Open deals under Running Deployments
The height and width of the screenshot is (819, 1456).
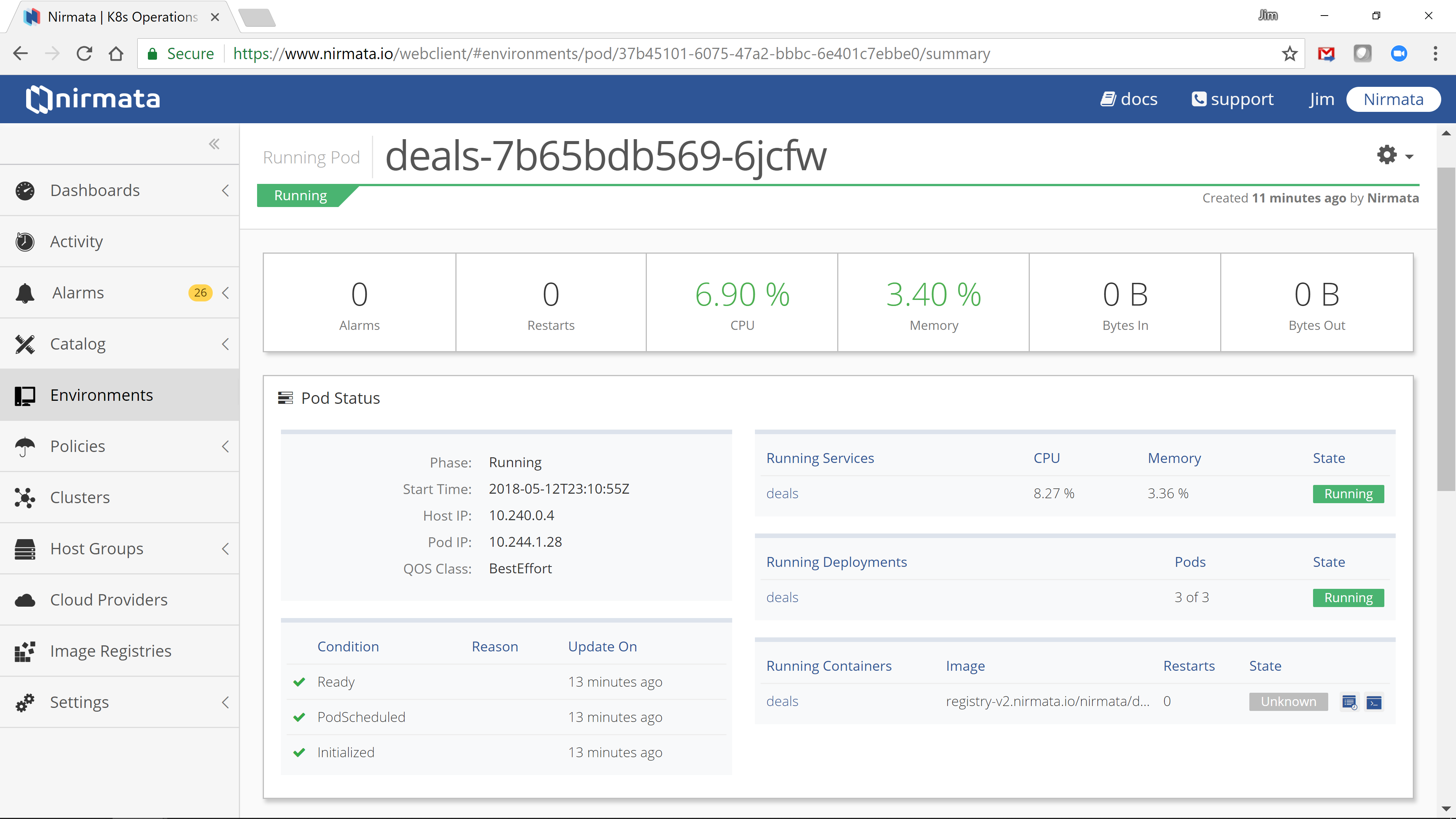782,598
